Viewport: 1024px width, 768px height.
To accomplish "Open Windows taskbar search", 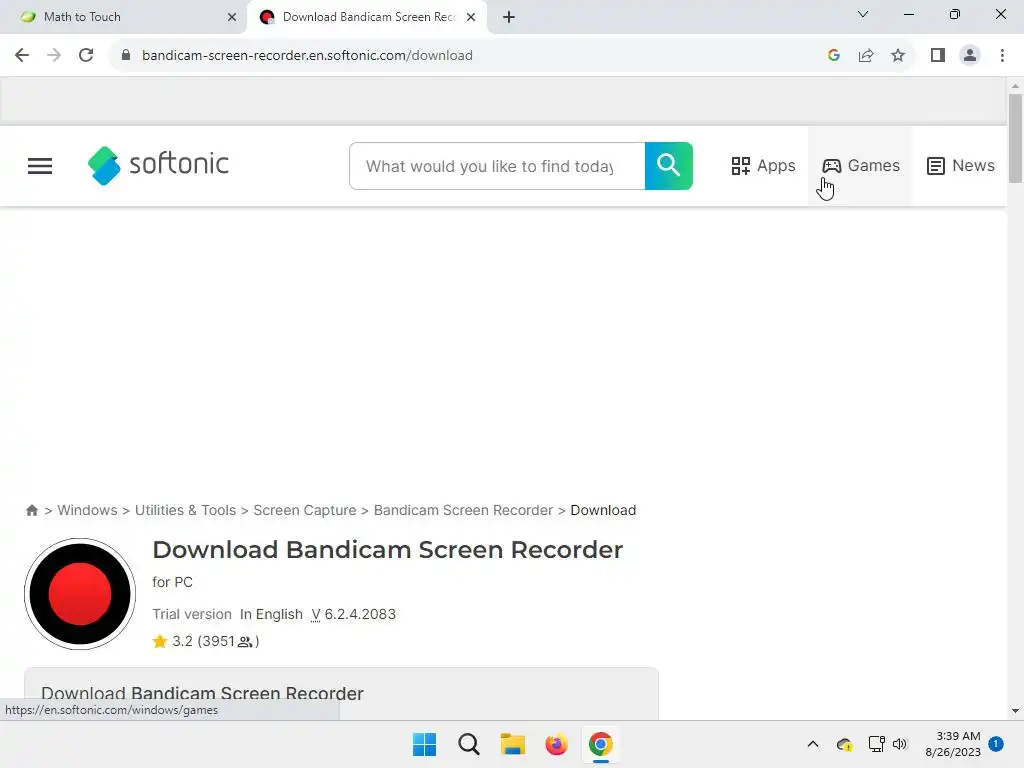I will click(x=469, y=744).
